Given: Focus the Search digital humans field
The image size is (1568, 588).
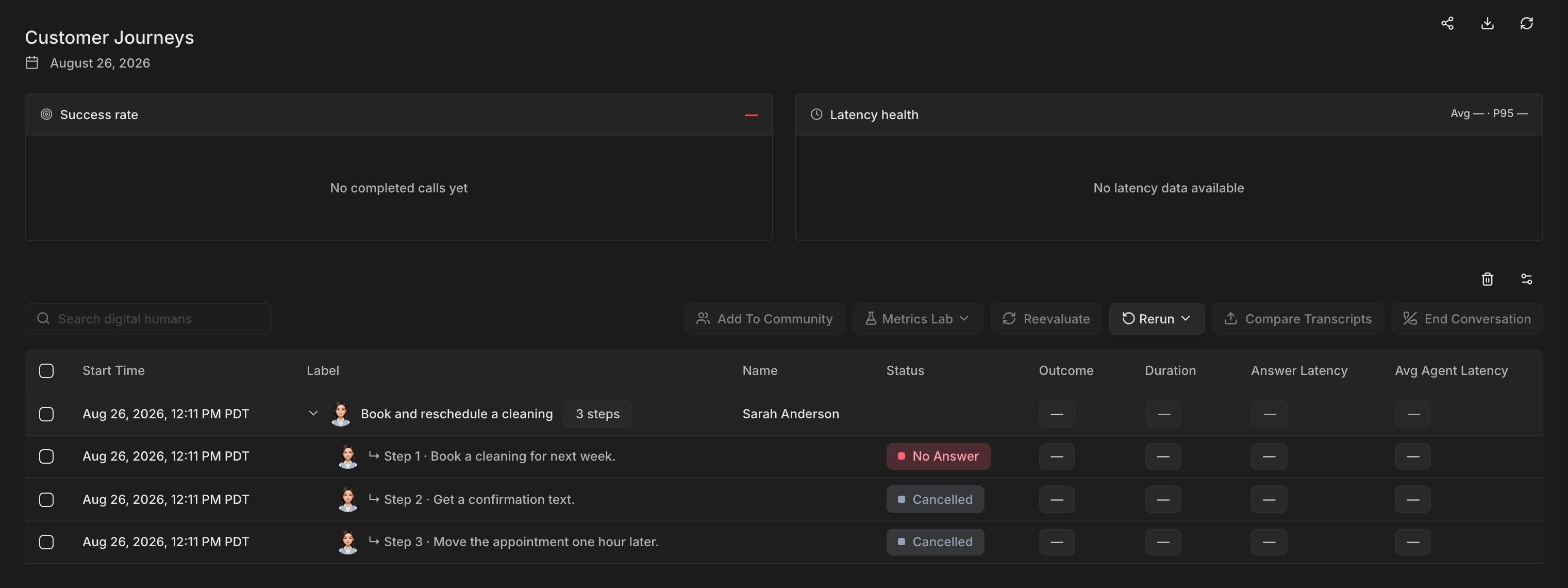Looking at the screenshot, I should (148, 319).
